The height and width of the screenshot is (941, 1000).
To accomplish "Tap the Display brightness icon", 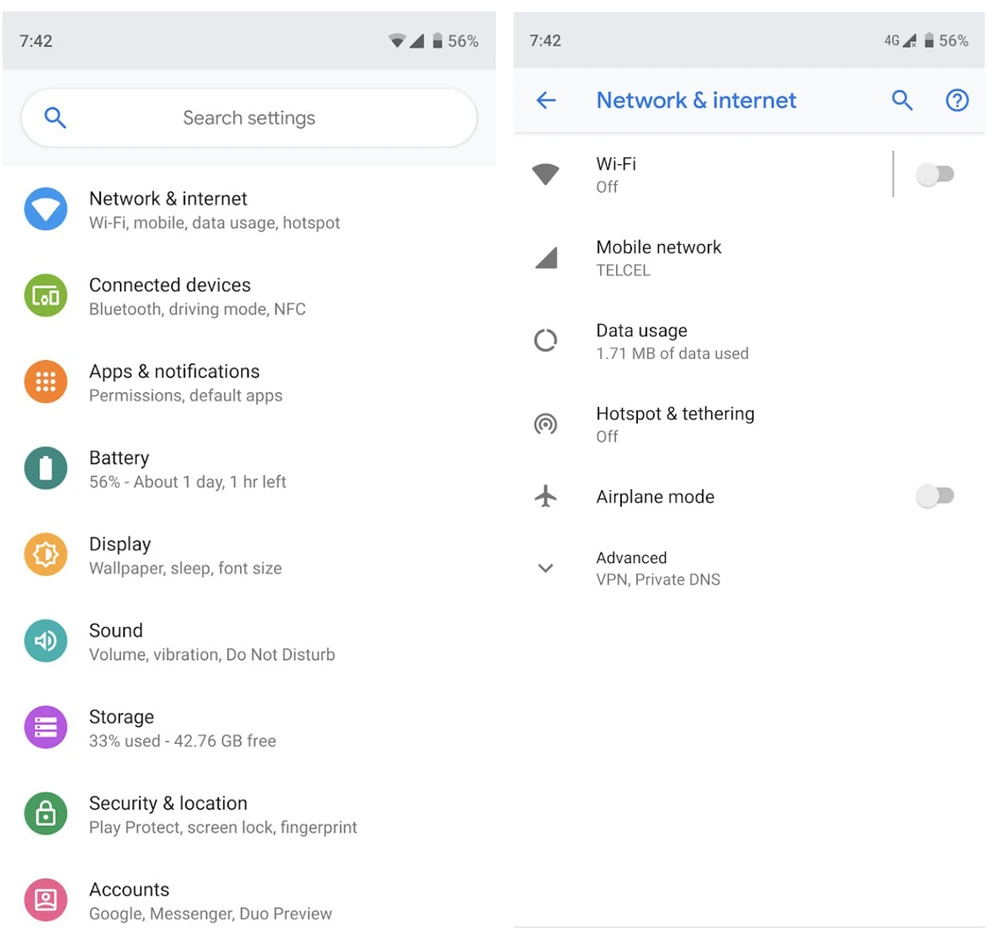I will [x=46, y=555].
